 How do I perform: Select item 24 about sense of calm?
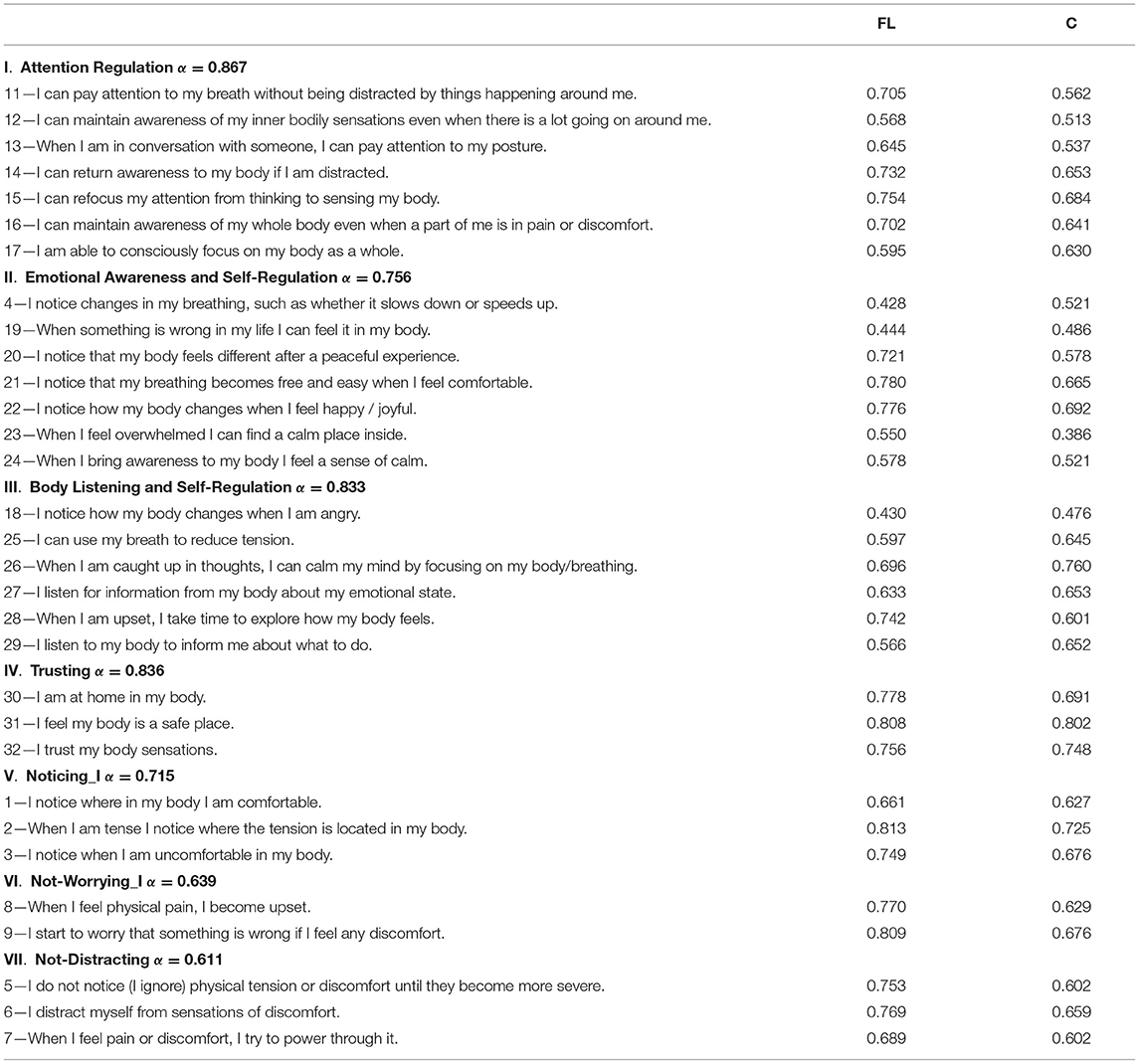[x=216, y=460]
